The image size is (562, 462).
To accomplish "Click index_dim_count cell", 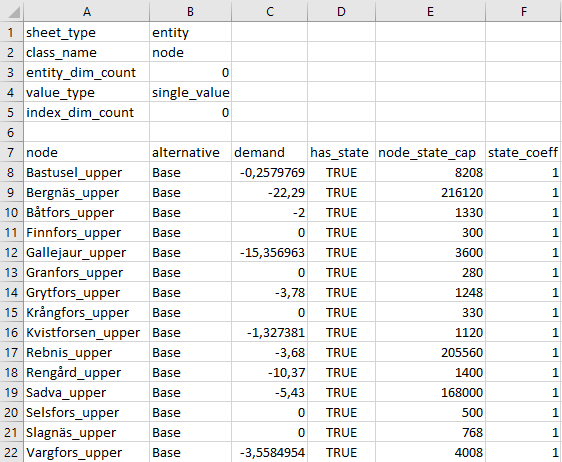I will point(87,113).
